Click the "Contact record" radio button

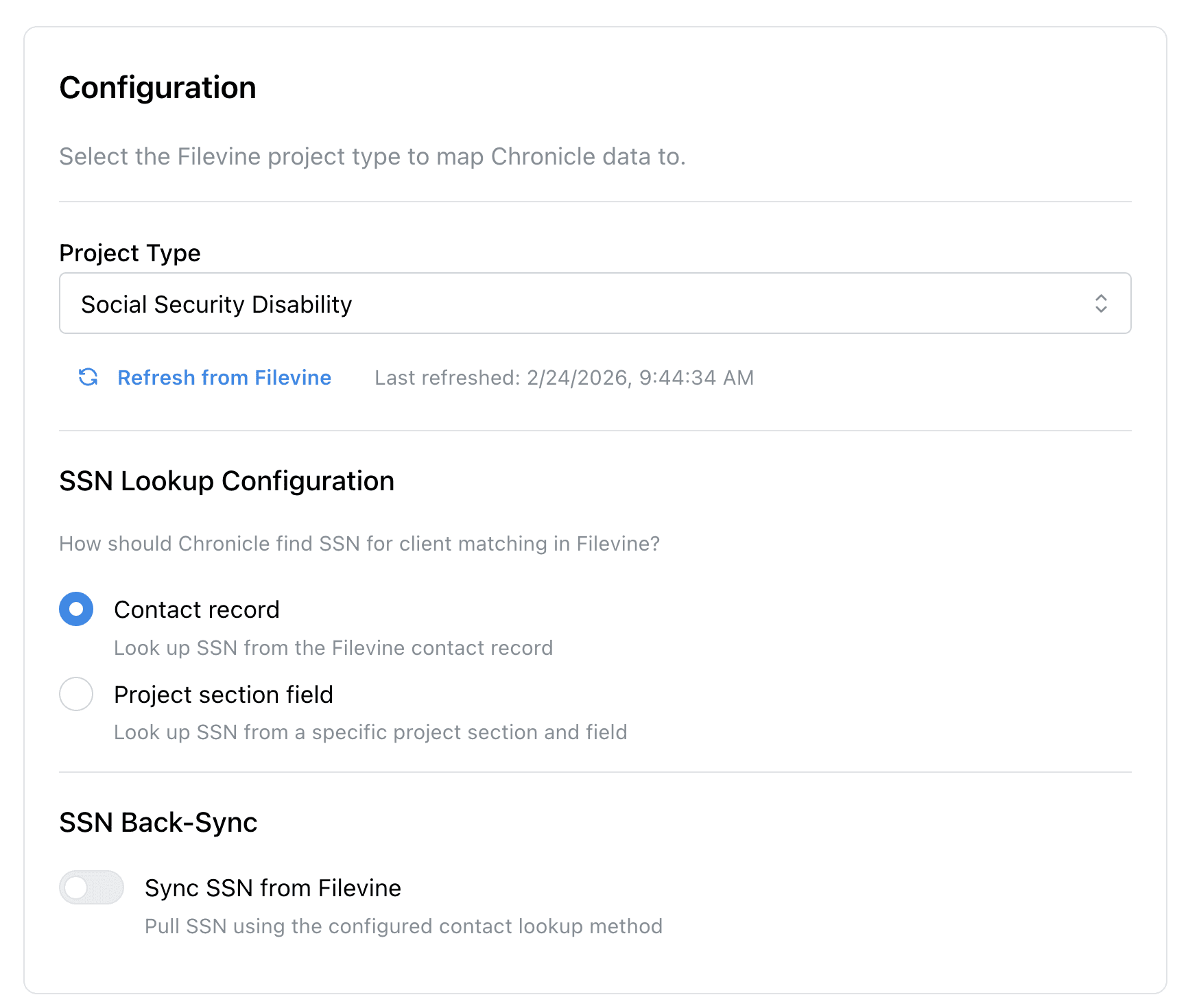(76, 609)
